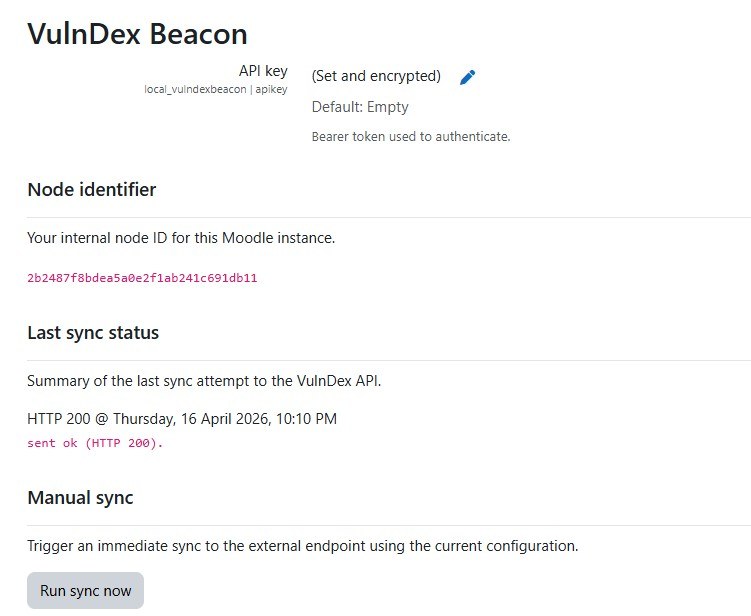The height and width of the screenshot is (616, 751).
Task: Click the Run sync now button
Action: (85, 591)
